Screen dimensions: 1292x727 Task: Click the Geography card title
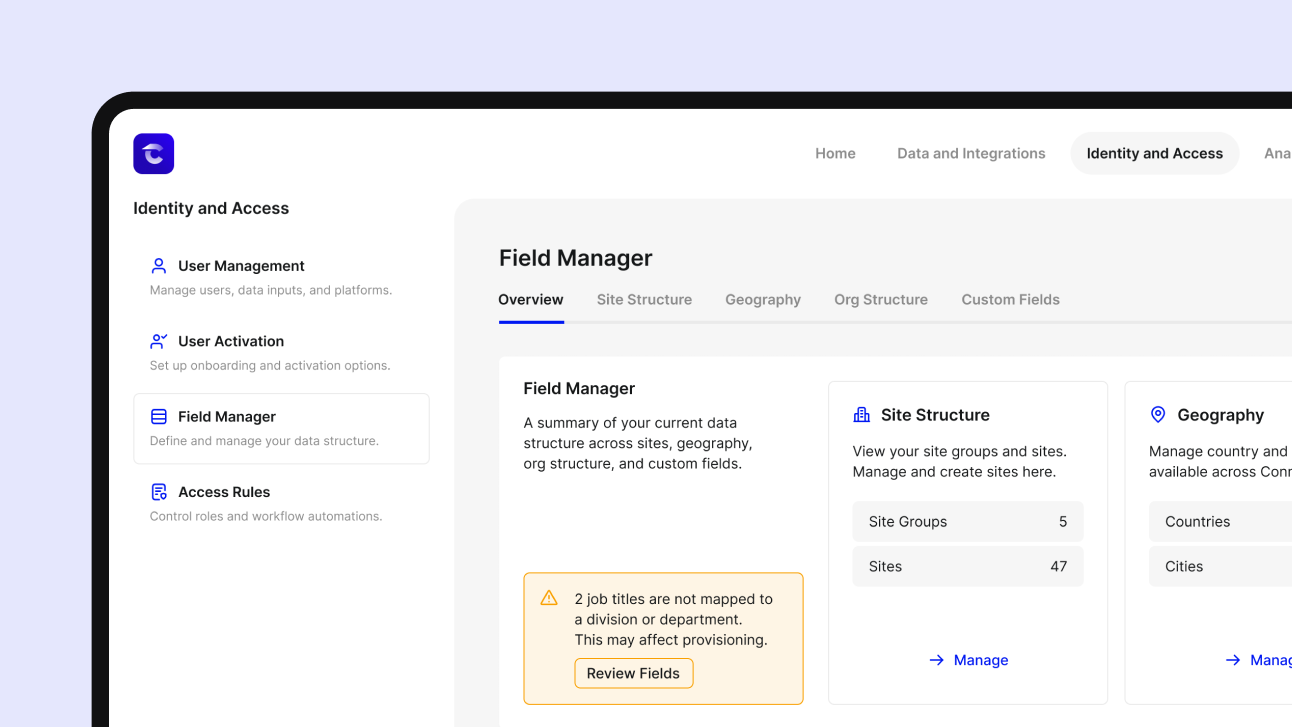1220,415
